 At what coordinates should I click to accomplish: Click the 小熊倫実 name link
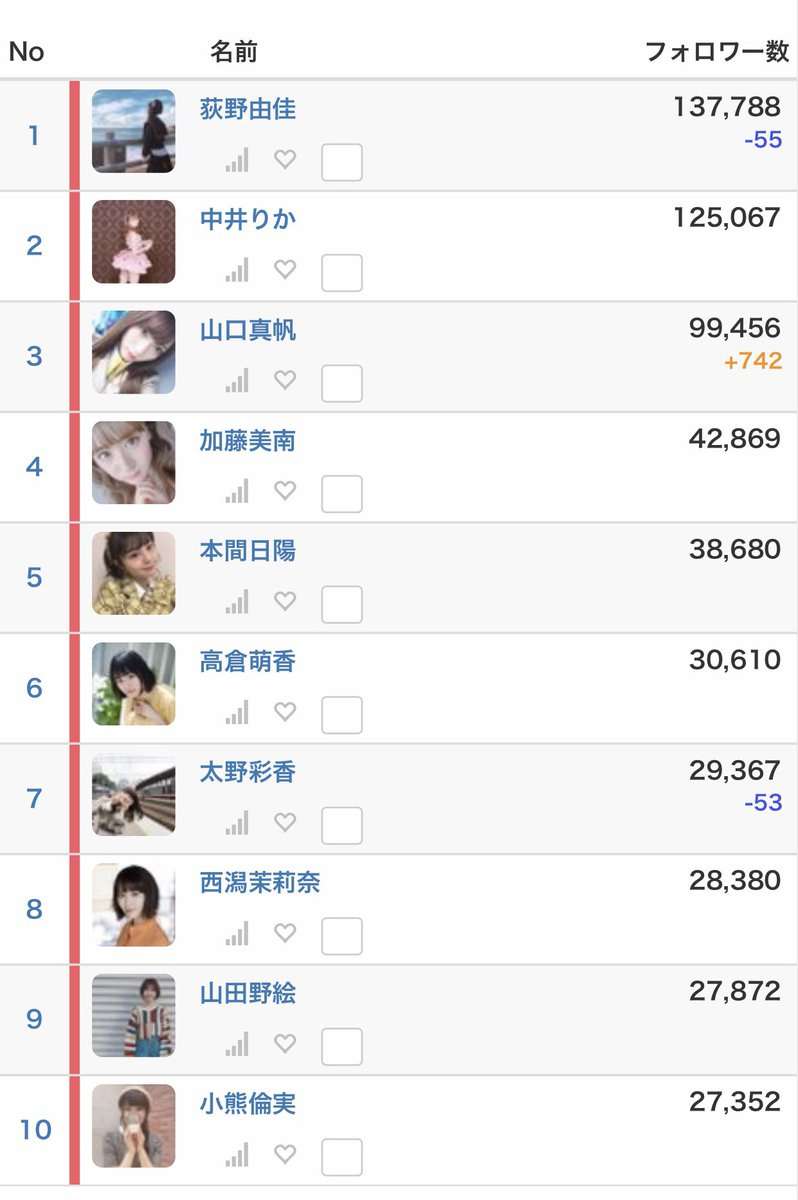pyautogui.click(x=248, y=1105)
